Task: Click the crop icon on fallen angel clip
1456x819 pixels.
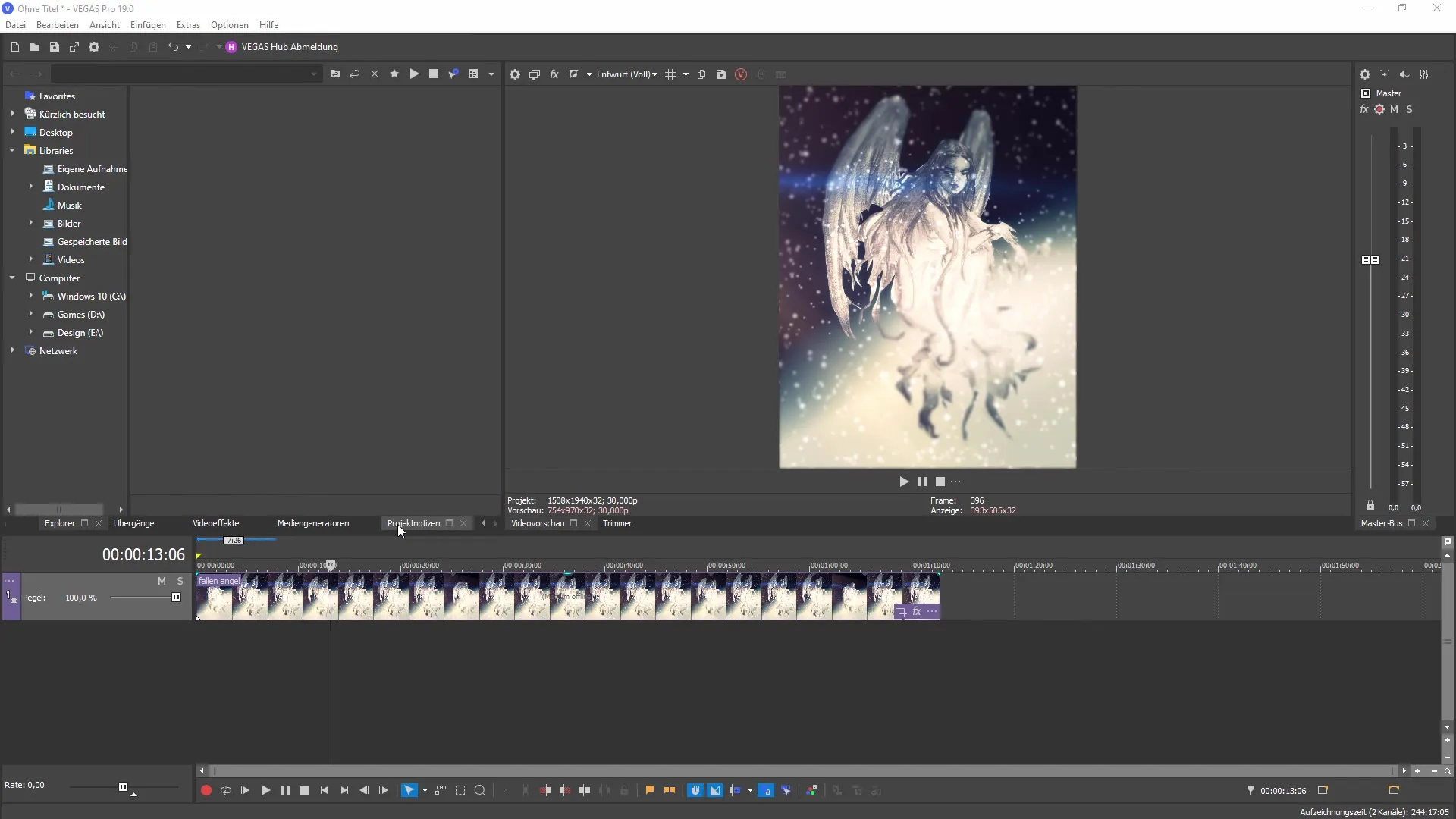Action: coord(902,611)
